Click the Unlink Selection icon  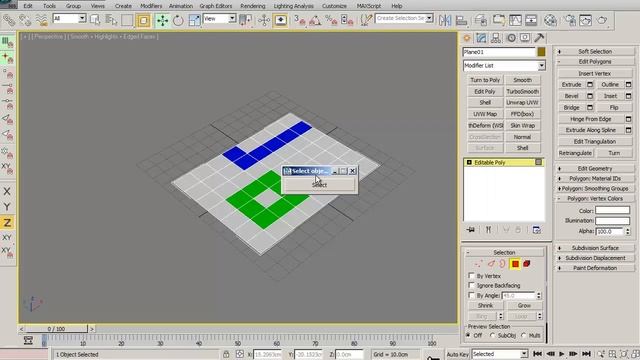pos(25,20)
